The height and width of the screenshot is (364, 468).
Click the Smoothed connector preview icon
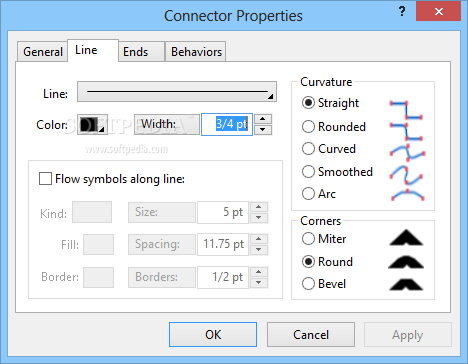pos(406,175)
